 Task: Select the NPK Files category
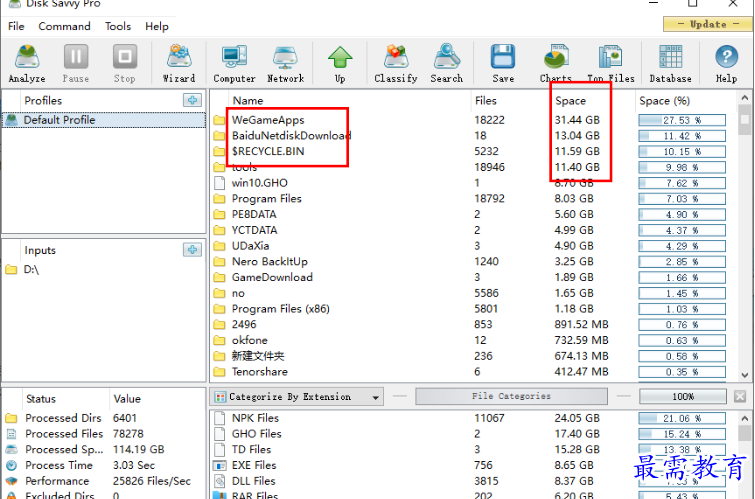click(473, 418)
